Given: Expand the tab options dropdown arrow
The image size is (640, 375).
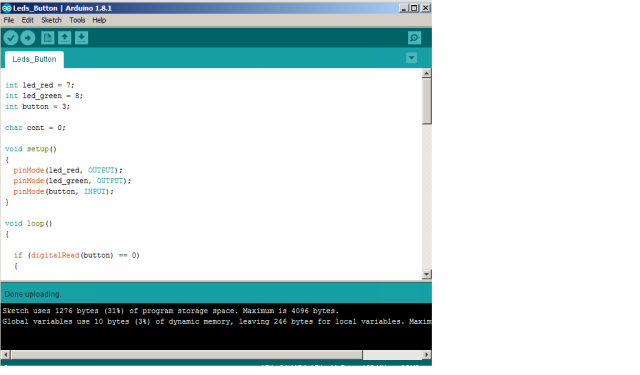Looking at the screenshot, I should [411, 58].
